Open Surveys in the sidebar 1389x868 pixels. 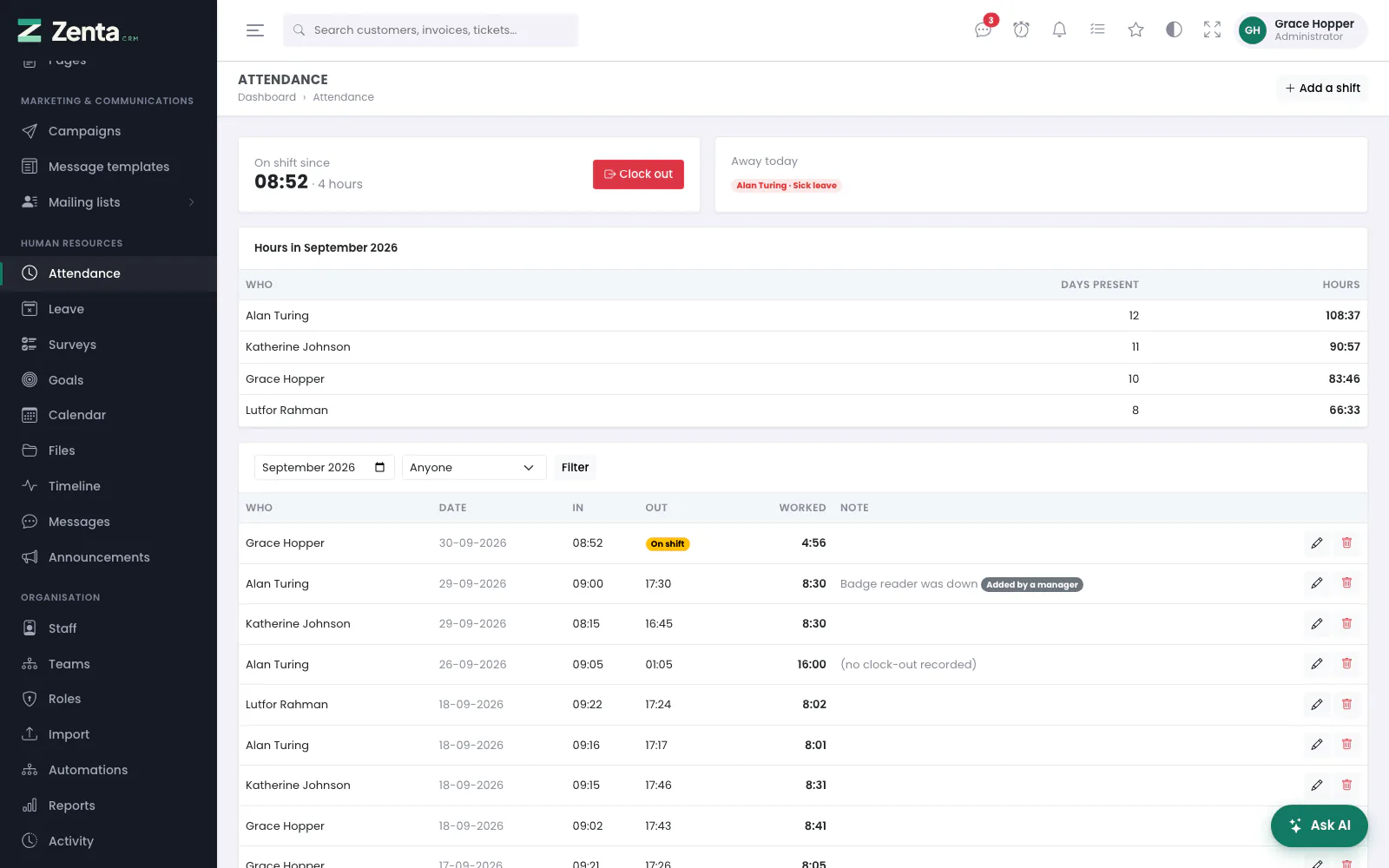click(109, 345)
